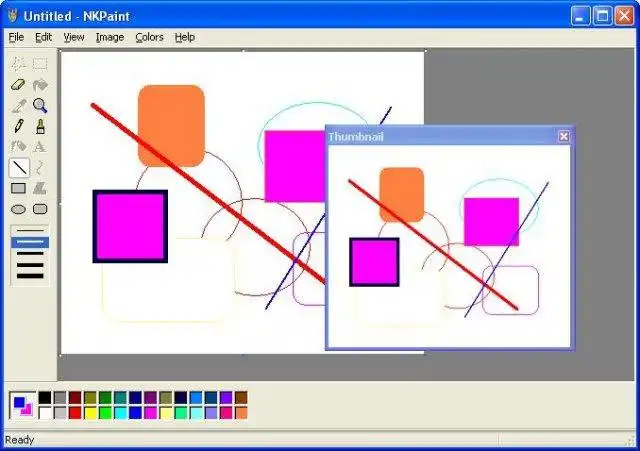This screenshot has height=451, width=640.
Task: Choose the teal swatch
Action: pos(120,398)
